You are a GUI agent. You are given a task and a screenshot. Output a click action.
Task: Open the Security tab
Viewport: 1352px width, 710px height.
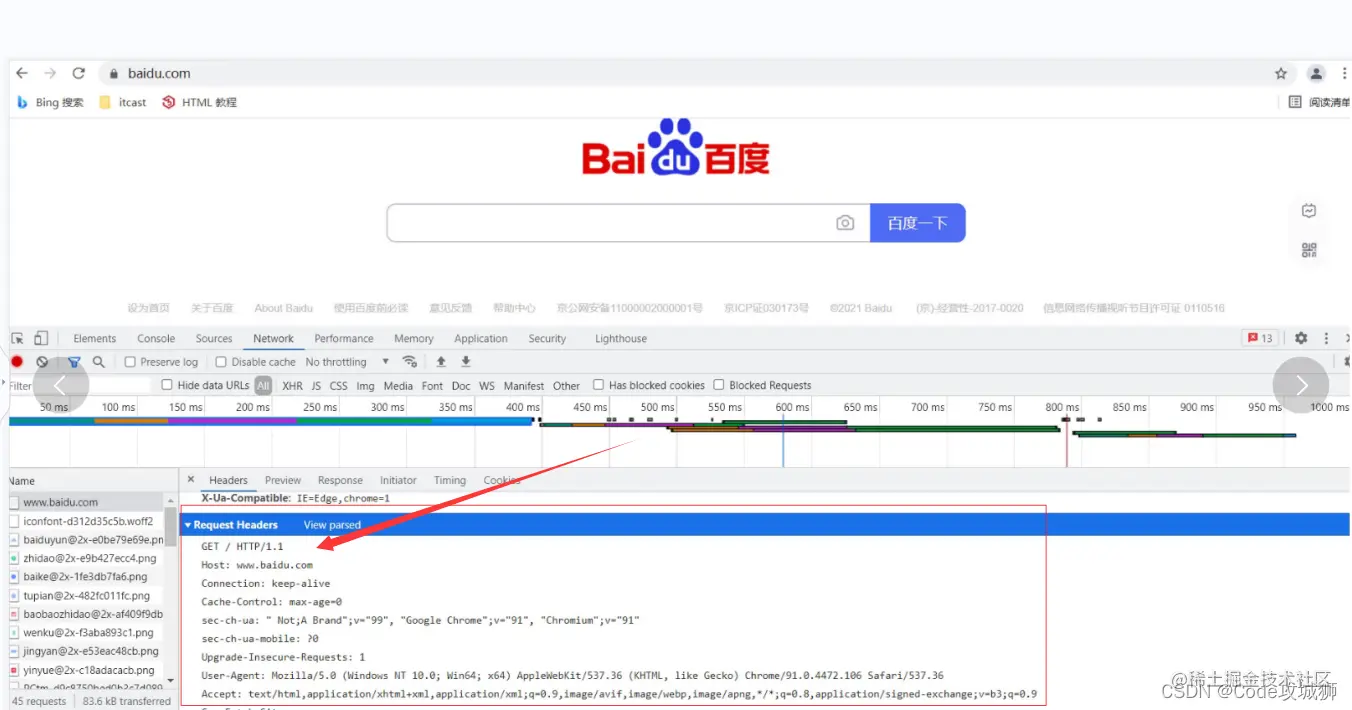click(547, 338)
